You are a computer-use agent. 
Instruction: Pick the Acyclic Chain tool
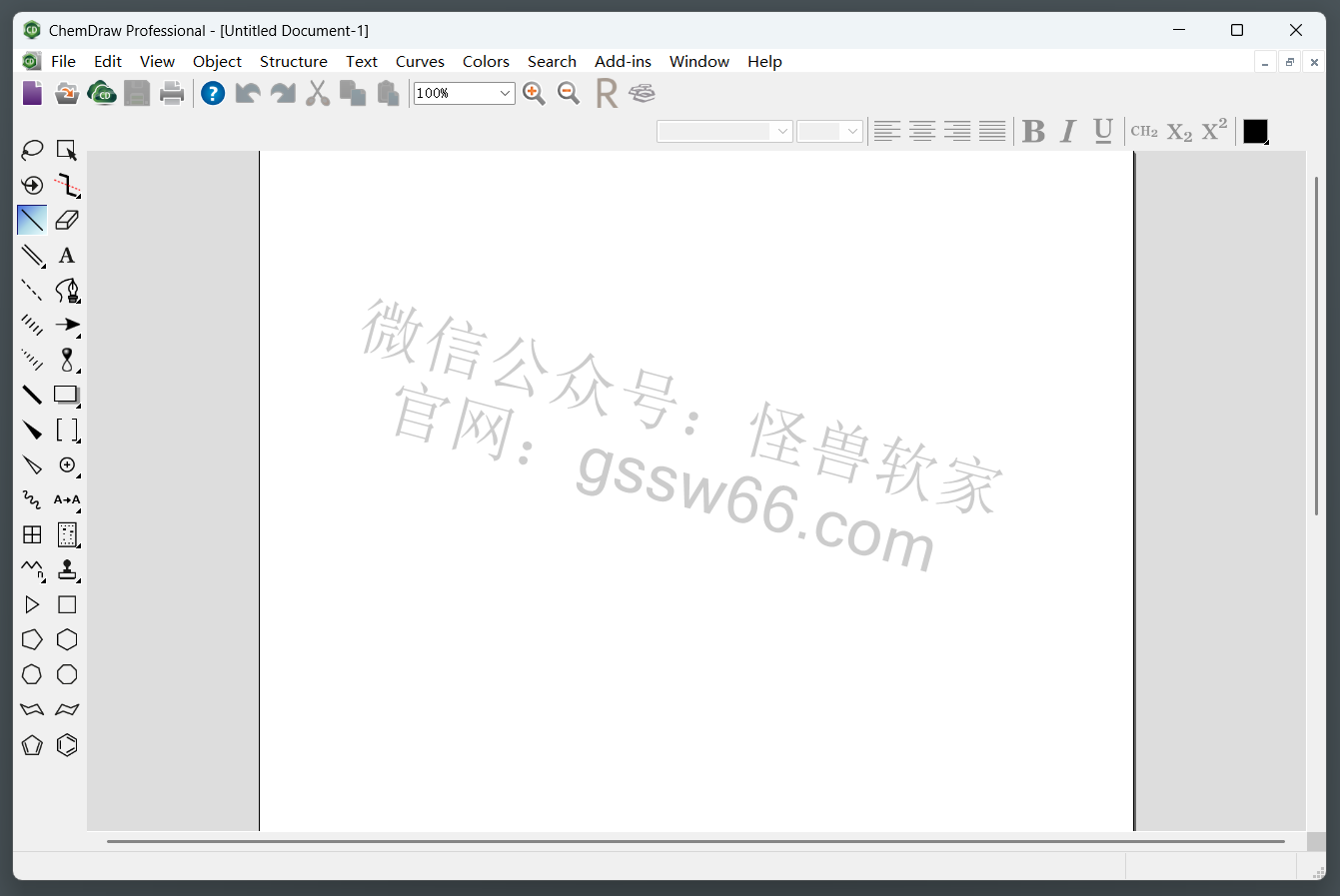coord(32,570)
